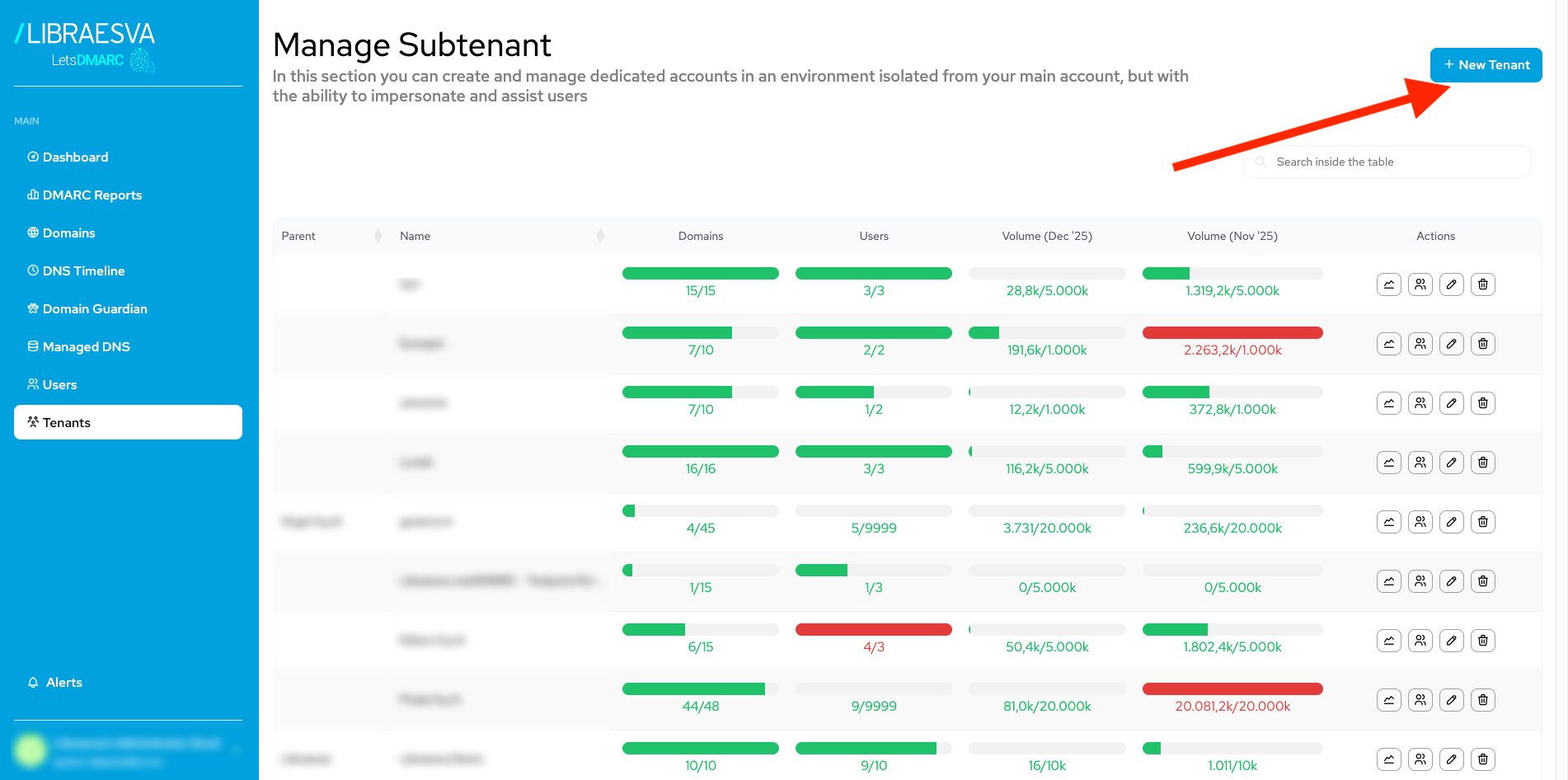Delete the tenant with 4/45 domains
The height and width of the screenshot is (780, 1568).
coord(1483,522)
